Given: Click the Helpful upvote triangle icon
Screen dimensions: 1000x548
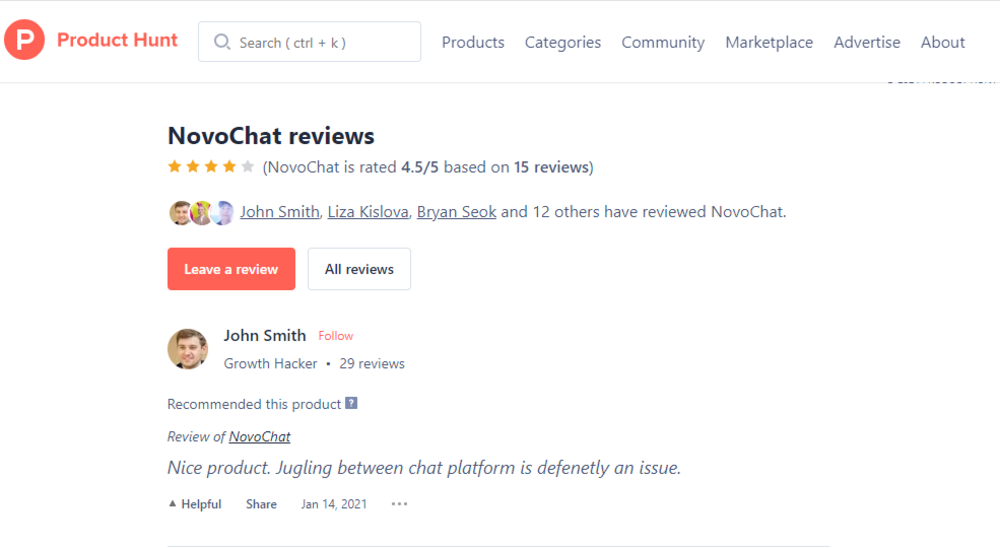Looking at the screenshot, I should coord(172,504).
